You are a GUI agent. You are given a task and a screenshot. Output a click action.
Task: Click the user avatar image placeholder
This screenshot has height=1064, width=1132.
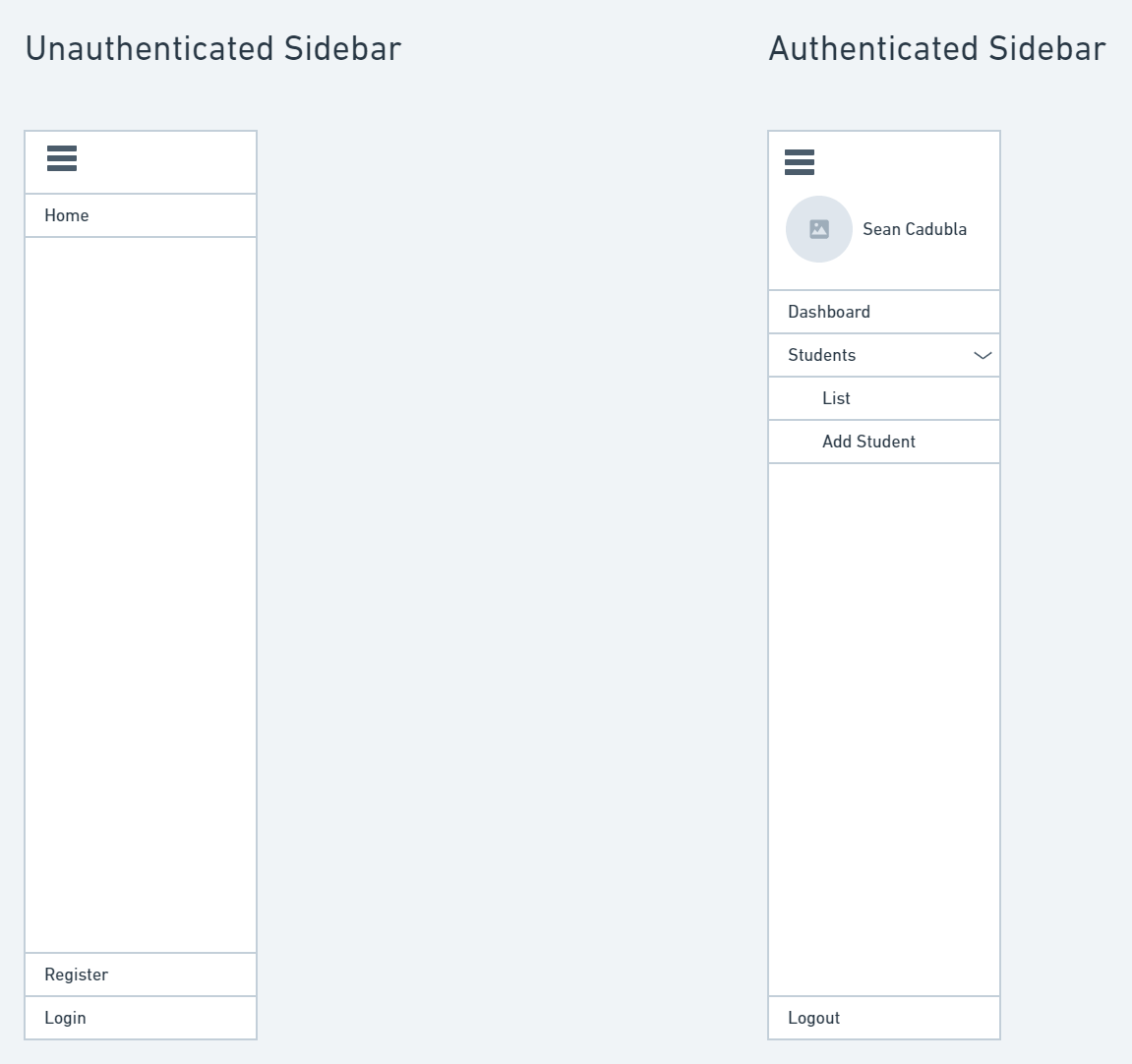click(x=819, y=229)
